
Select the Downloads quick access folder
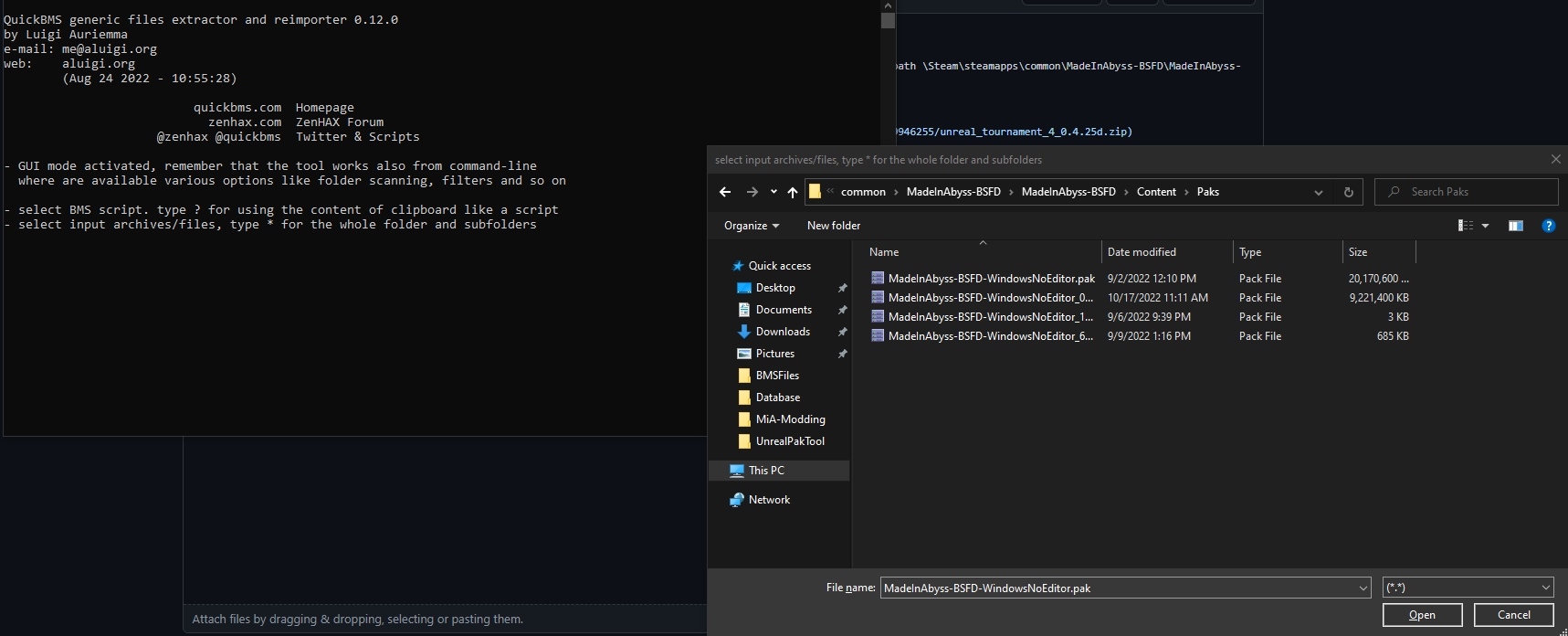(x=783, y=332)
